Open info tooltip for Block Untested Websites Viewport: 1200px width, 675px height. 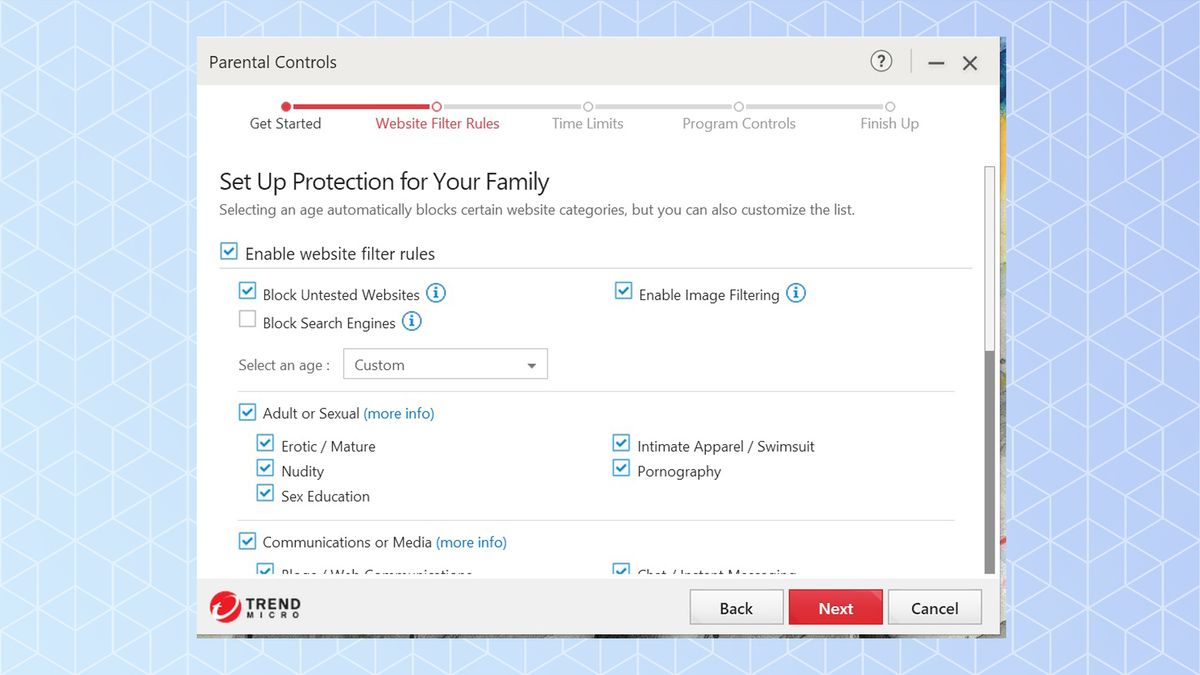pos(436,293)
